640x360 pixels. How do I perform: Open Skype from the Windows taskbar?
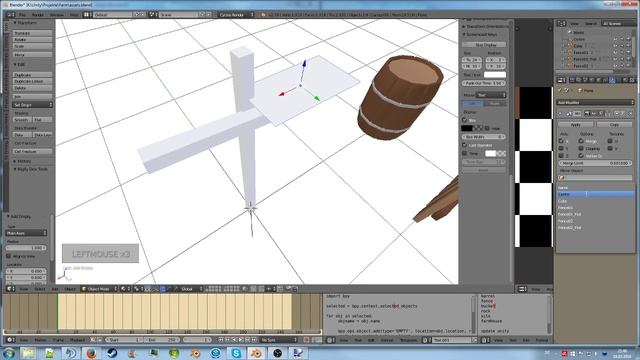click(x=236, y=353)
